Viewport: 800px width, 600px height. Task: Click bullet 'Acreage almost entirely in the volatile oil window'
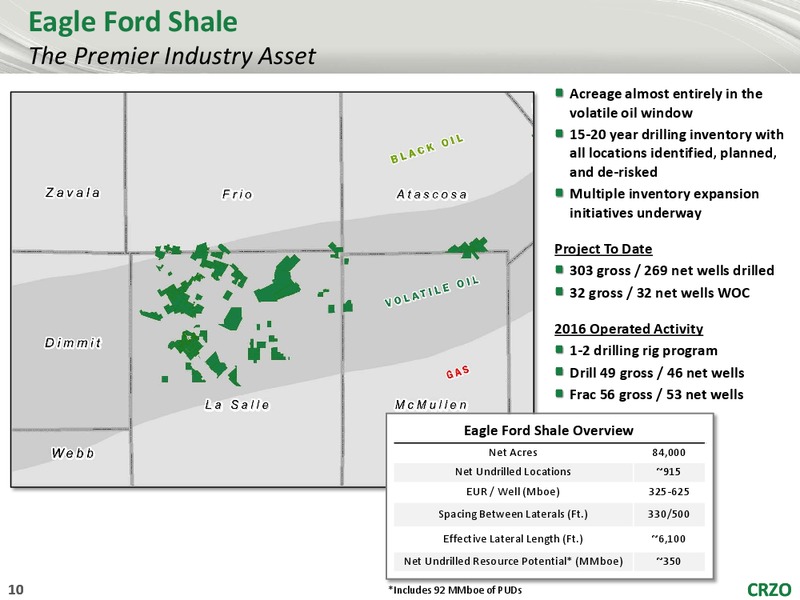[x=665, y=103]
